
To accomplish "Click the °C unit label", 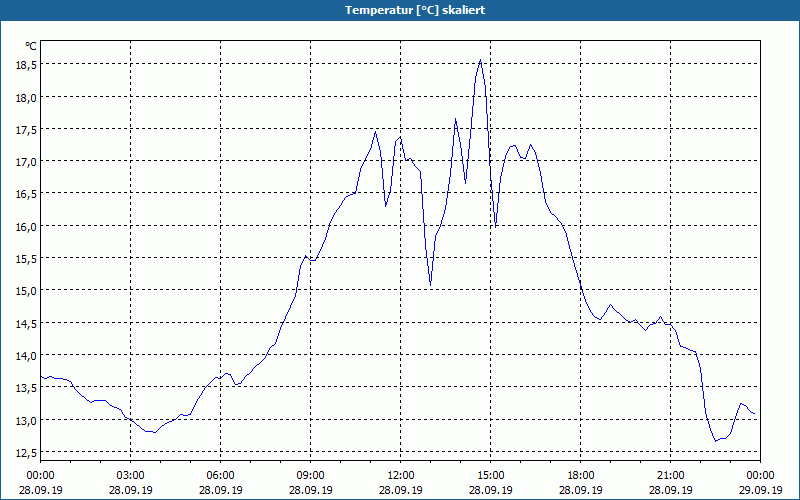I will click(31, 46).
